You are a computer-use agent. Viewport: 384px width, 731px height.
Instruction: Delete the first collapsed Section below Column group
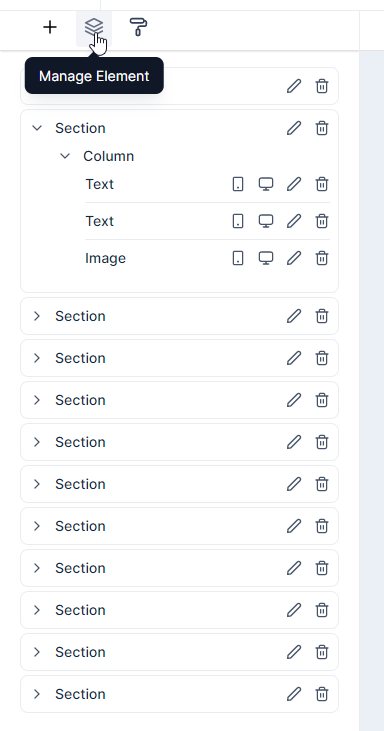(322, 316)
